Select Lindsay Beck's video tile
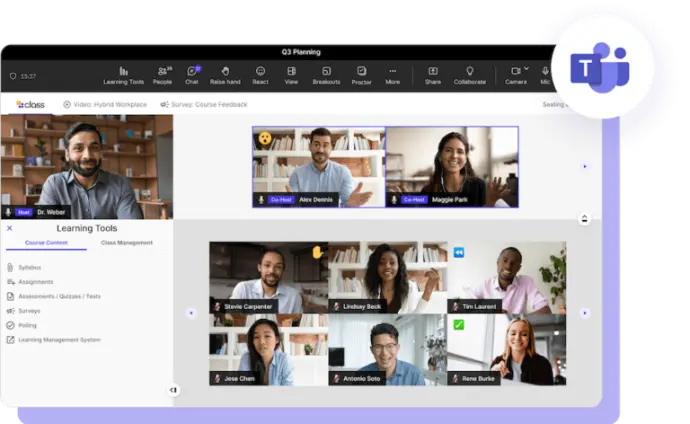690x424 pixels. (x=387, y=278)
